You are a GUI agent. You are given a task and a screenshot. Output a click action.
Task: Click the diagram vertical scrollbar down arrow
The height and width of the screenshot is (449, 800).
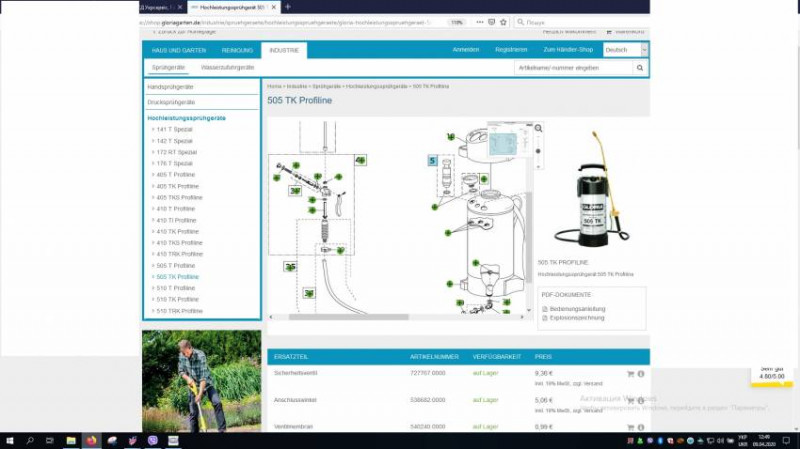pos(529,310)
